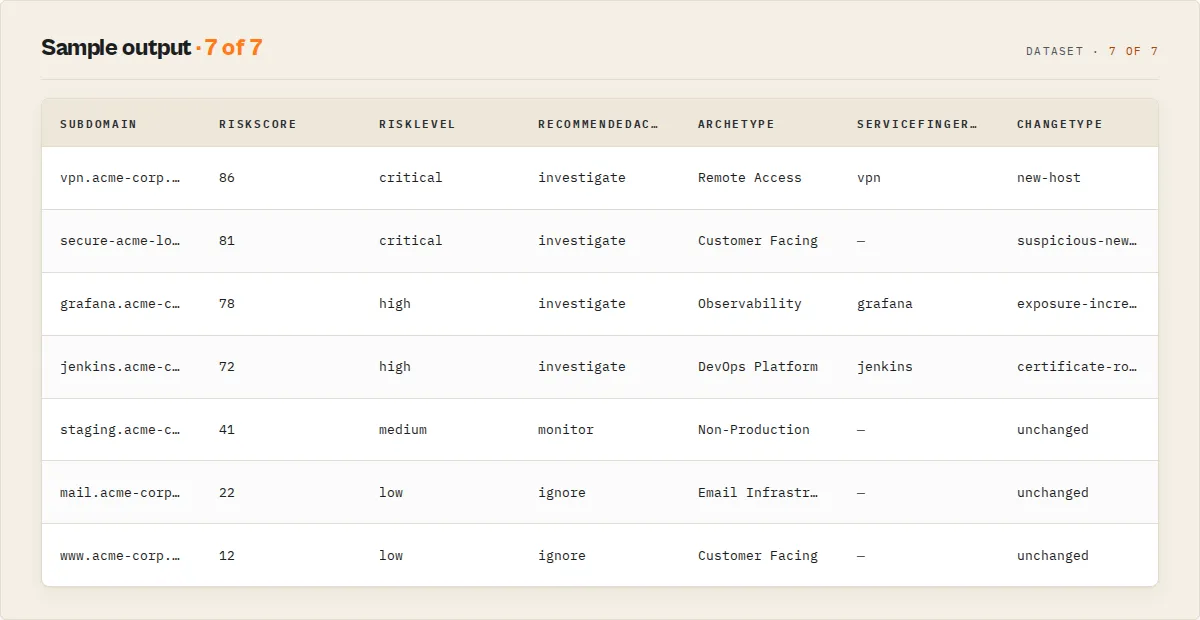This screenshot has height=620, width=1200.
Task: Click the ARCHETYPE column header
Action: coord(736,124)
